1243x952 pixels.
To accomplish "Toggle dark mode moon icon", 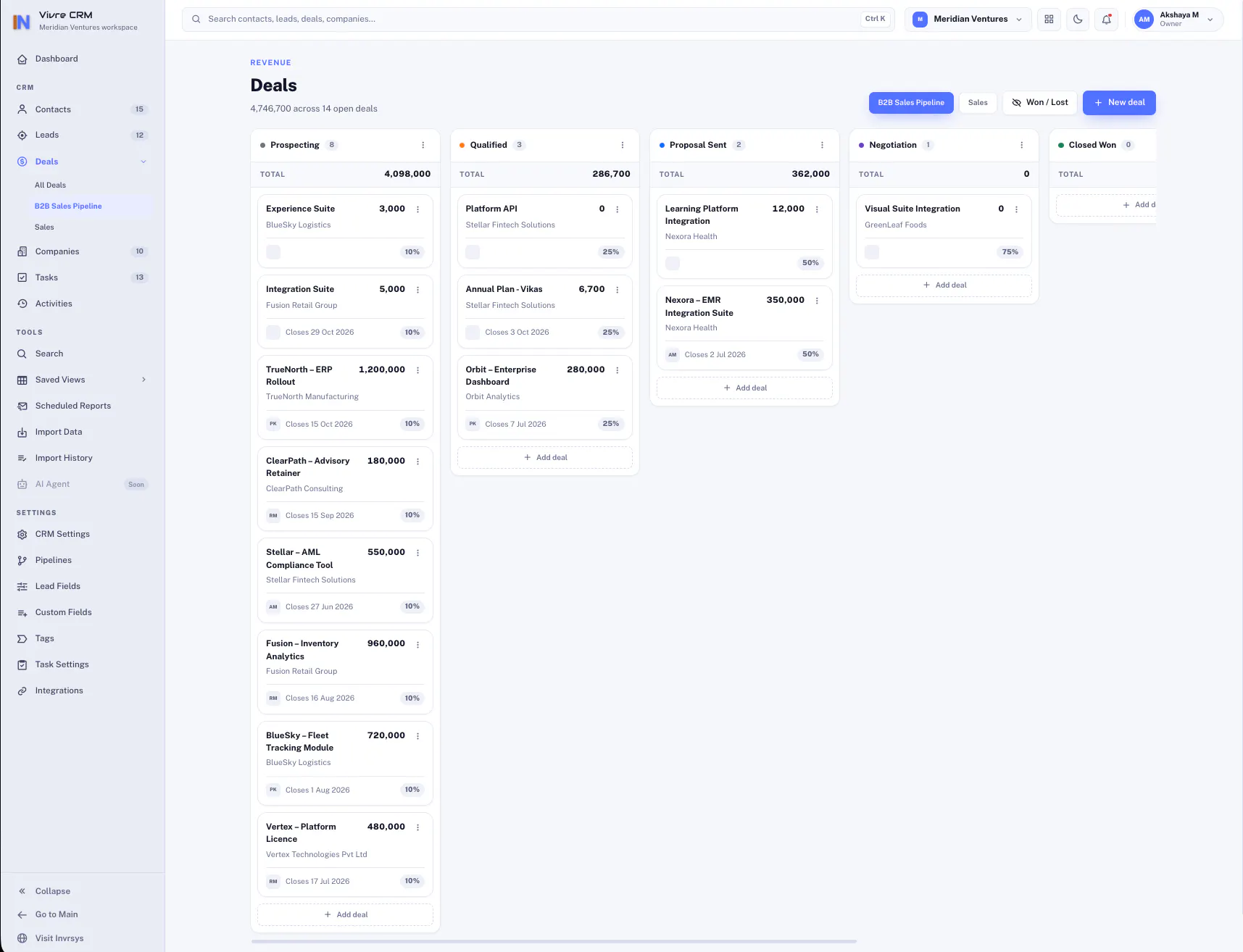I will point(1078,20).
